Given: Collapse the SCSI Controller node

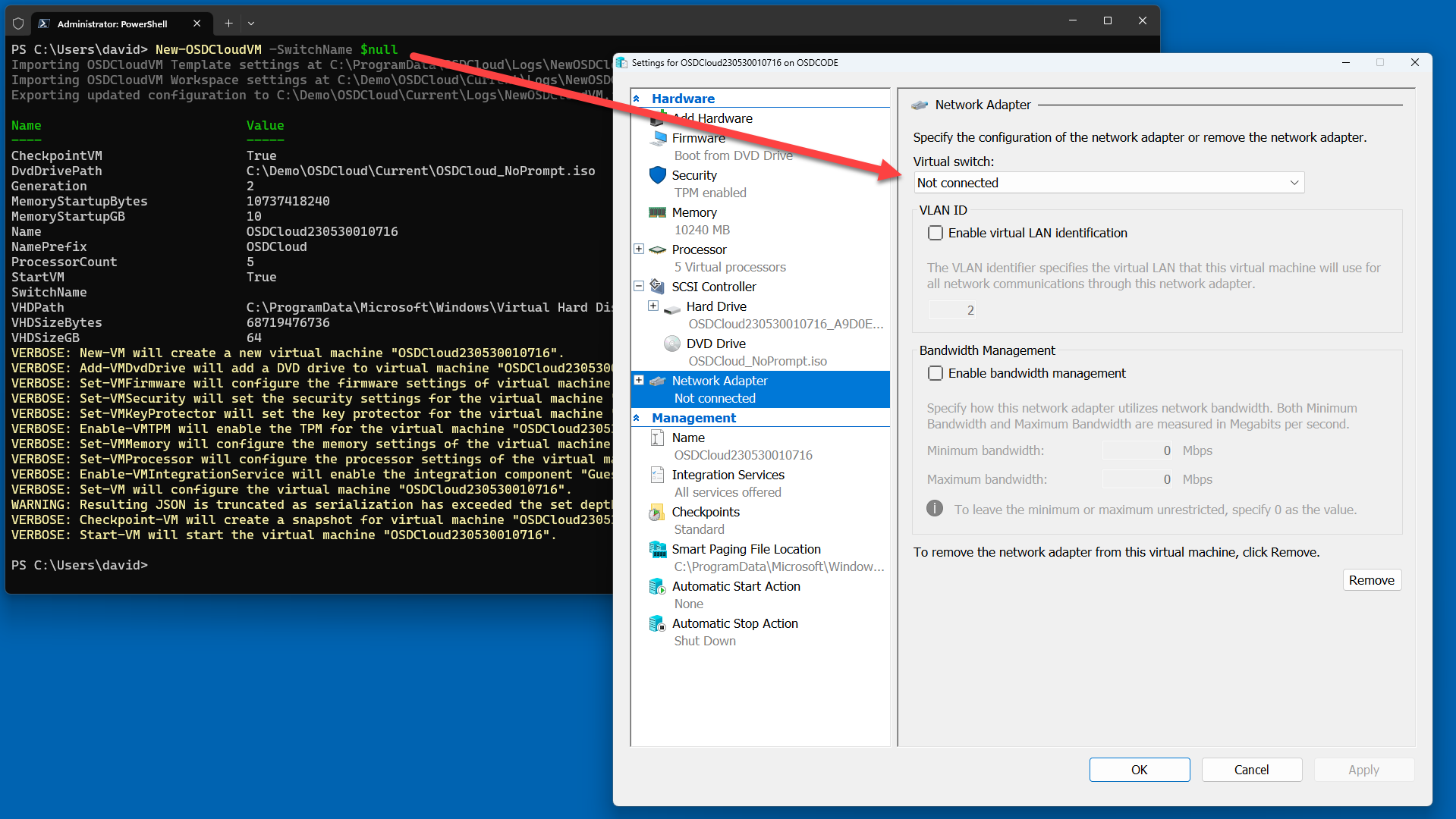Looking at the screenshot, I should pyautogui.click(x=639, y=286).
